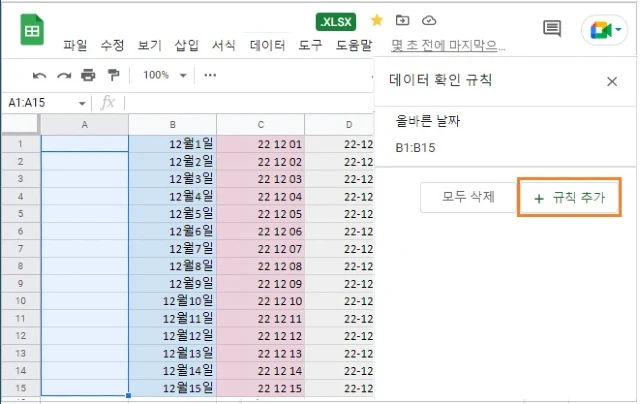Select all cells corner box
The image size is (640, 404).
(20, 124)
